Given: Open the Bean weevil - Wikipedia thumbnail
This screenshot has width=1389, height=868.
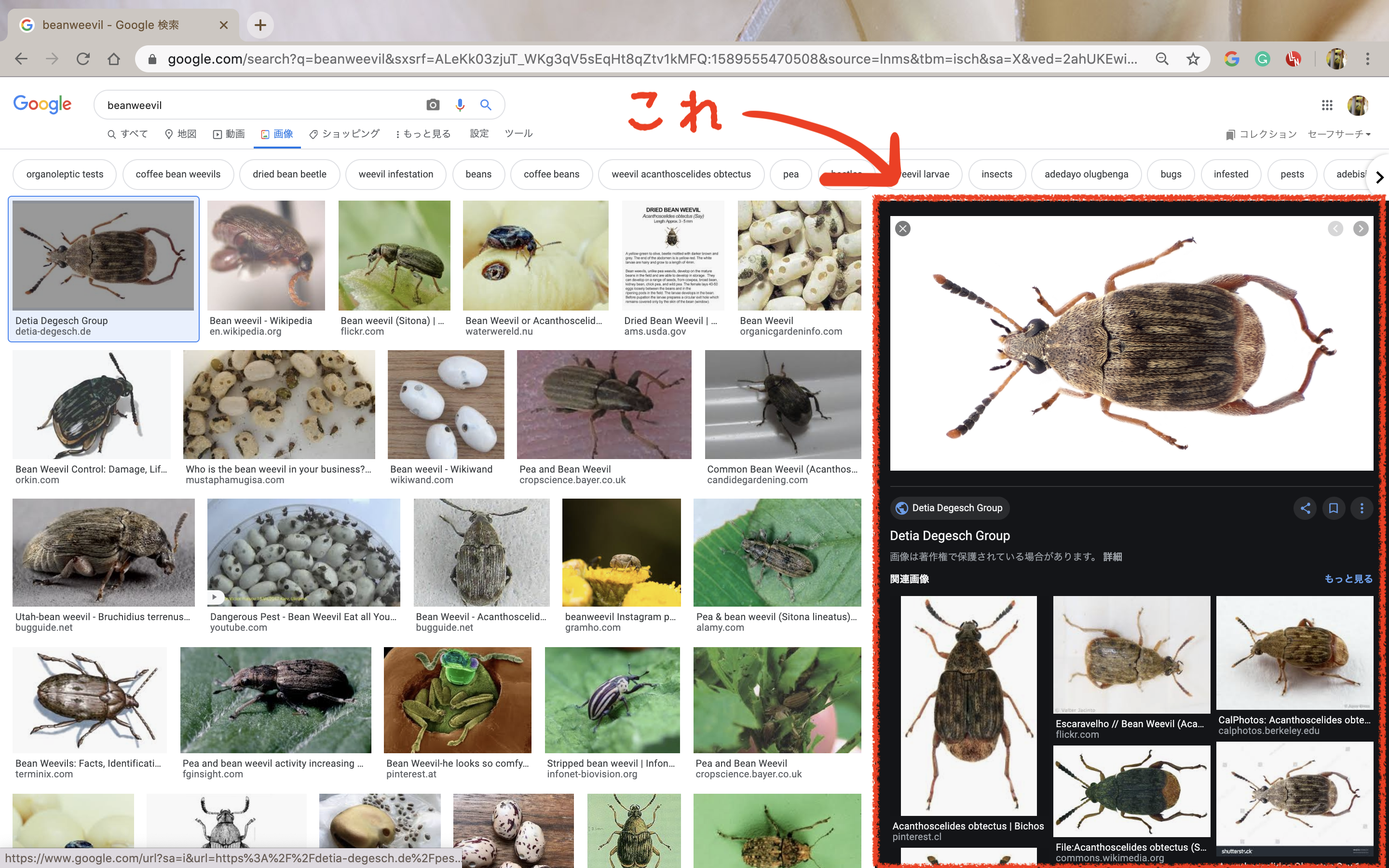Looking at the screenshot, I should tap(266, 256).
